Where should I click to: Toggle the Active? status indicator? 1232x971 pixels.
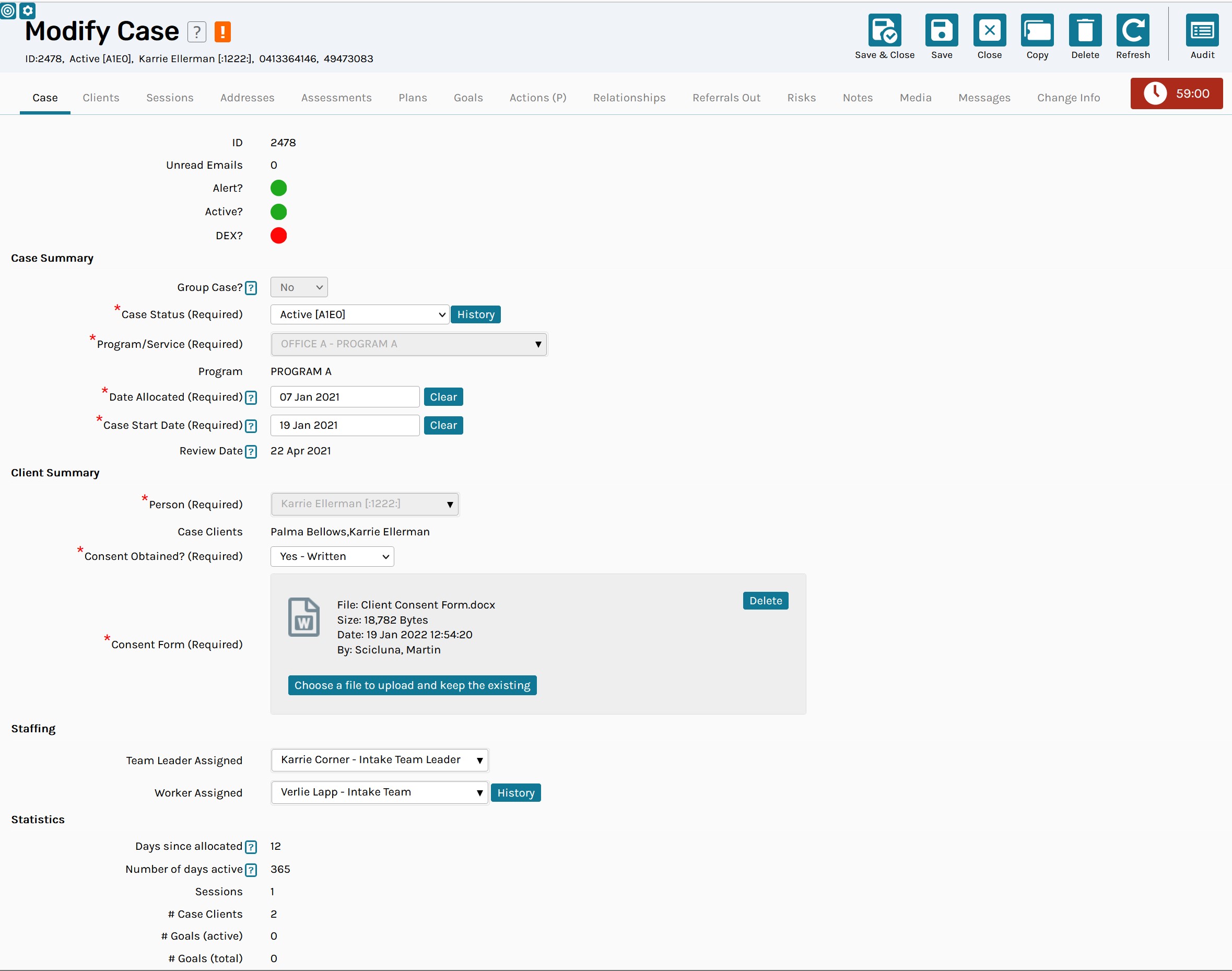click(x=278, y=212)
